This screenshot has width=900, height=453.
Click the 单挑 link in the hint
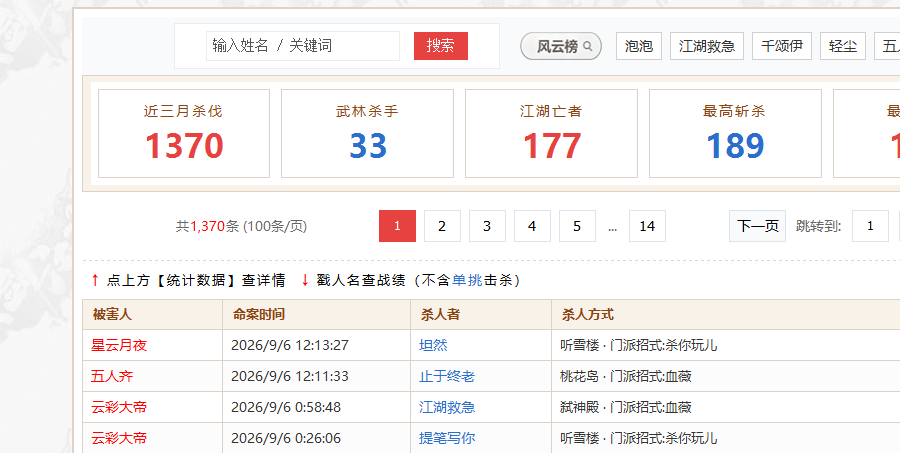click(467, 280)
